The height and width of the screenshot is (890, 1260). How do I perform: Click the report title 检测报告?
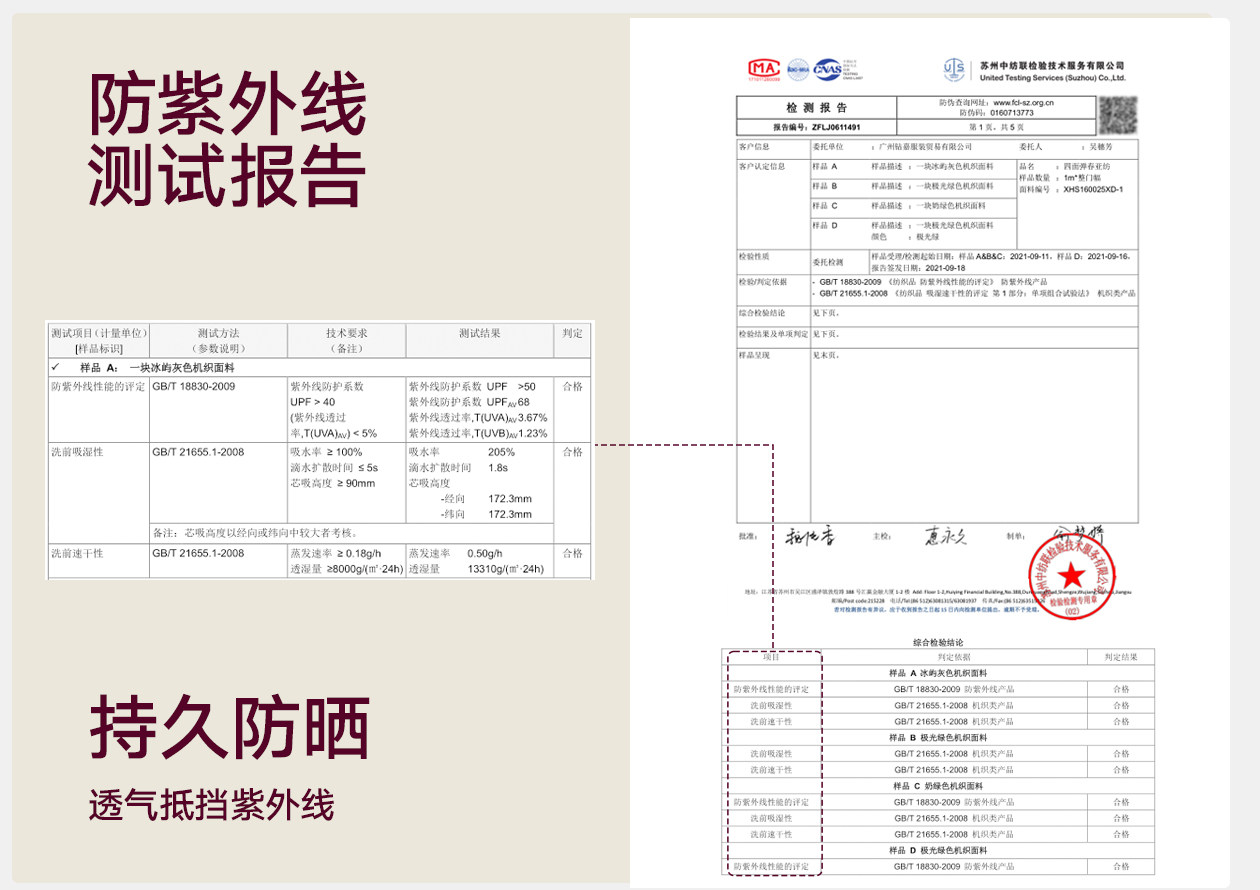pyautogui.click(x=816, y=108)
